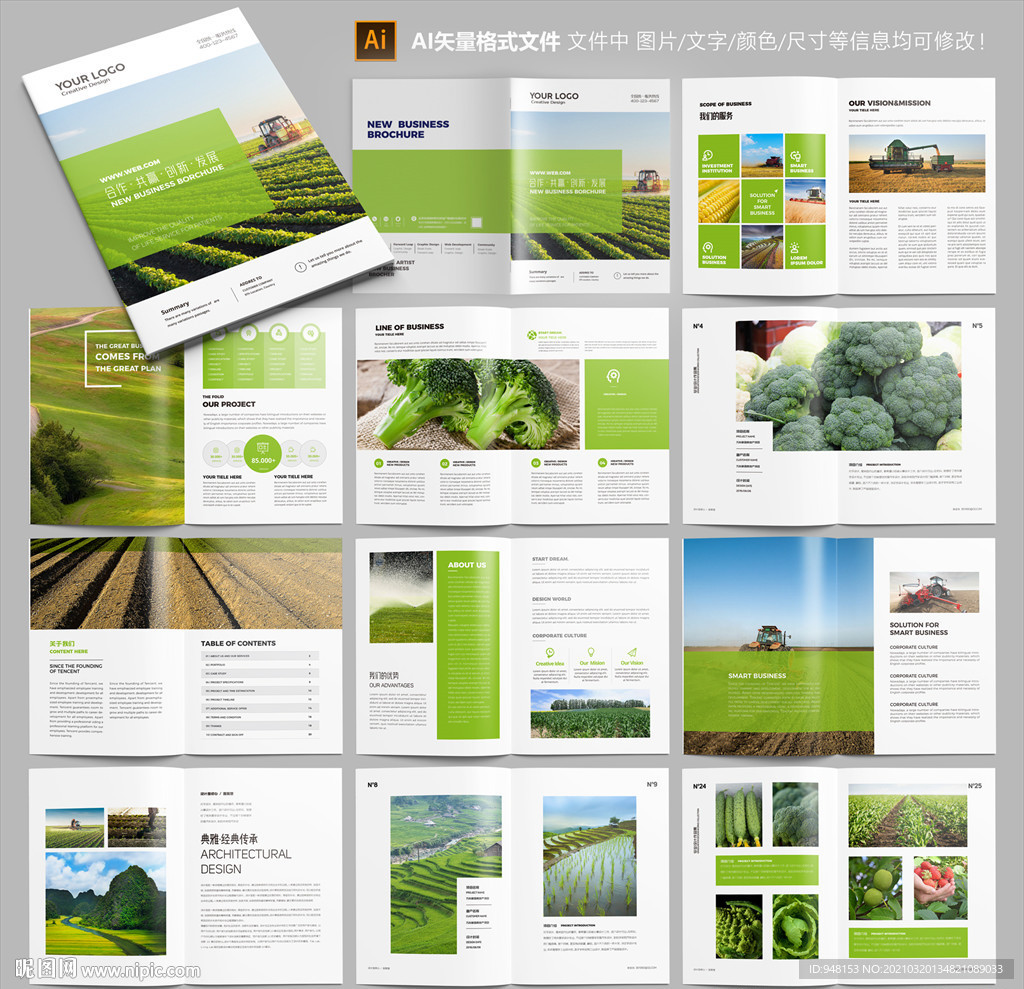Image resolution: width=1024 pixels, height=989 pixels.
Task: Click '关于我们' green heading
Action: click(62, 643)
